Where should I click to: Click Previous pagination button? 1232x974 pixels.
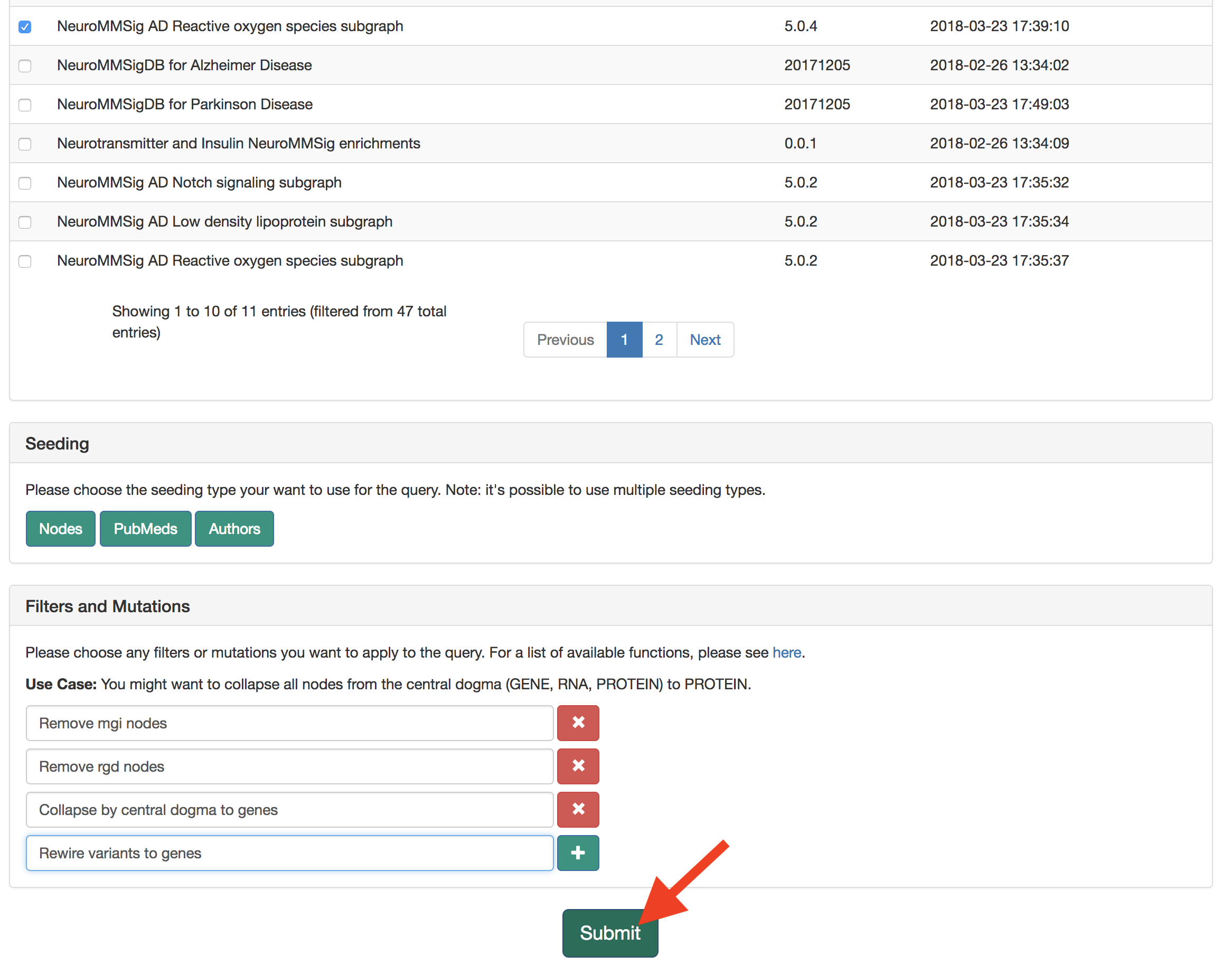click(565, 339)
